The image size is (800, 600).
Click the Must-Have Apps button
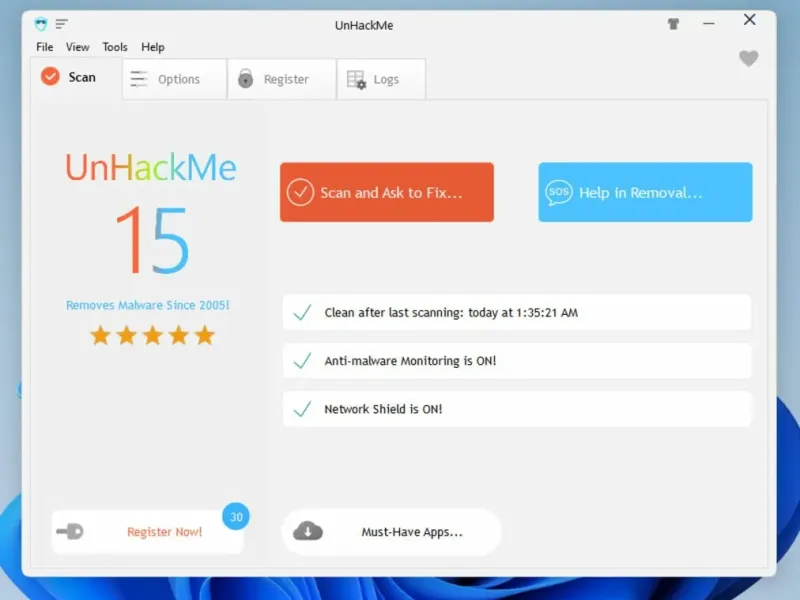pos(392,532)
